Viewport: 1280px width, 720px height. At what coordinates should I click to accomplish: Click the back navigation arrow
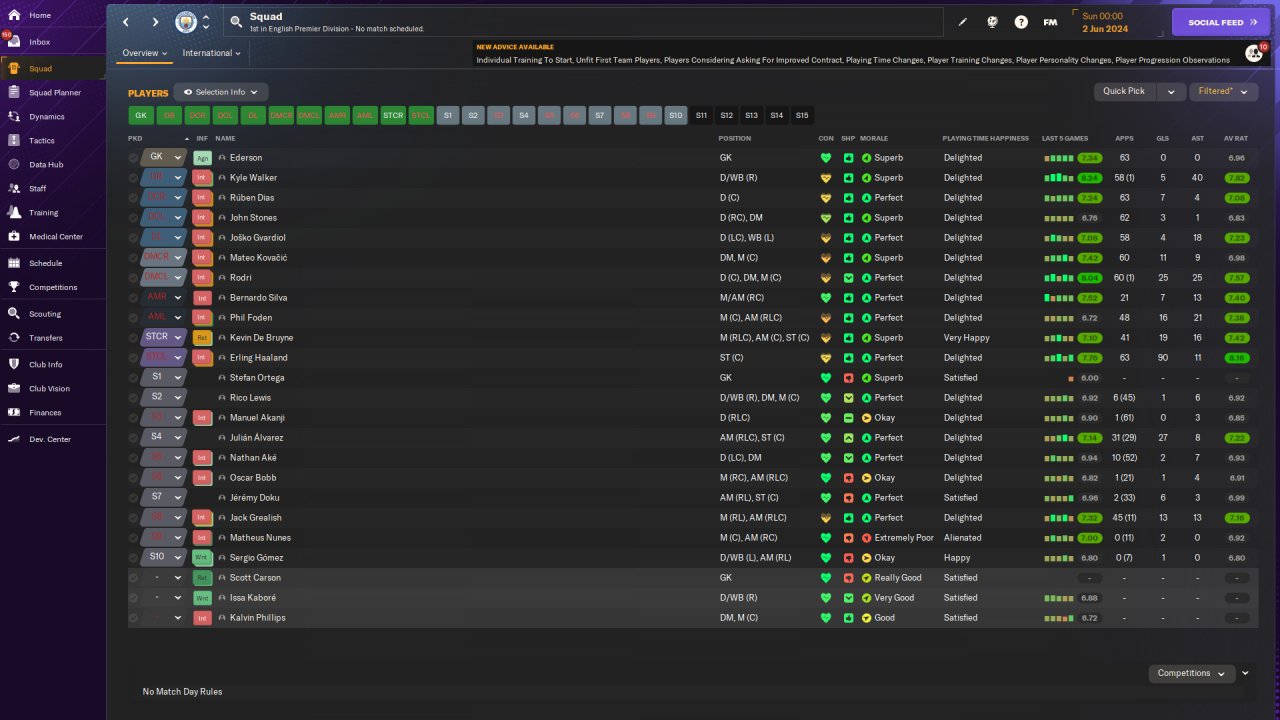(126, 22)
